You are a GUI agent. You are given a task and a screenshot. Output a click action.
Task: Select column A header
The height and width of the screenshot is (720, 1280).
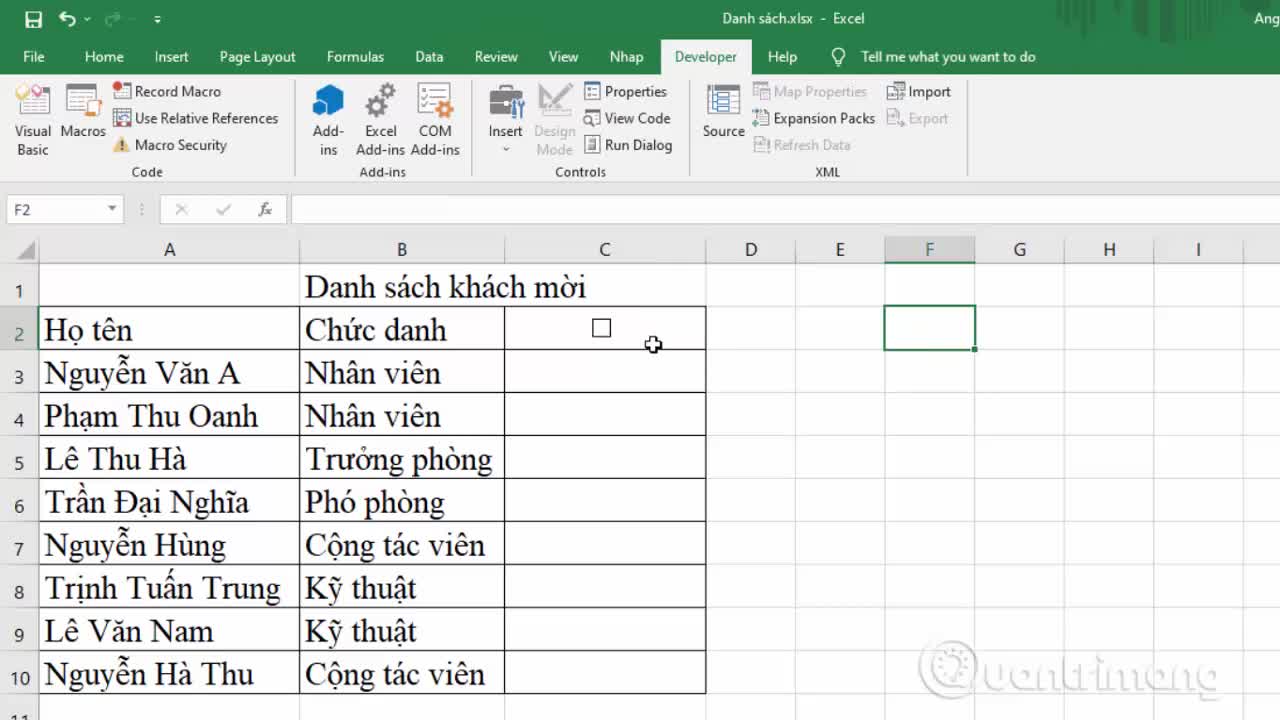[169, 250]
